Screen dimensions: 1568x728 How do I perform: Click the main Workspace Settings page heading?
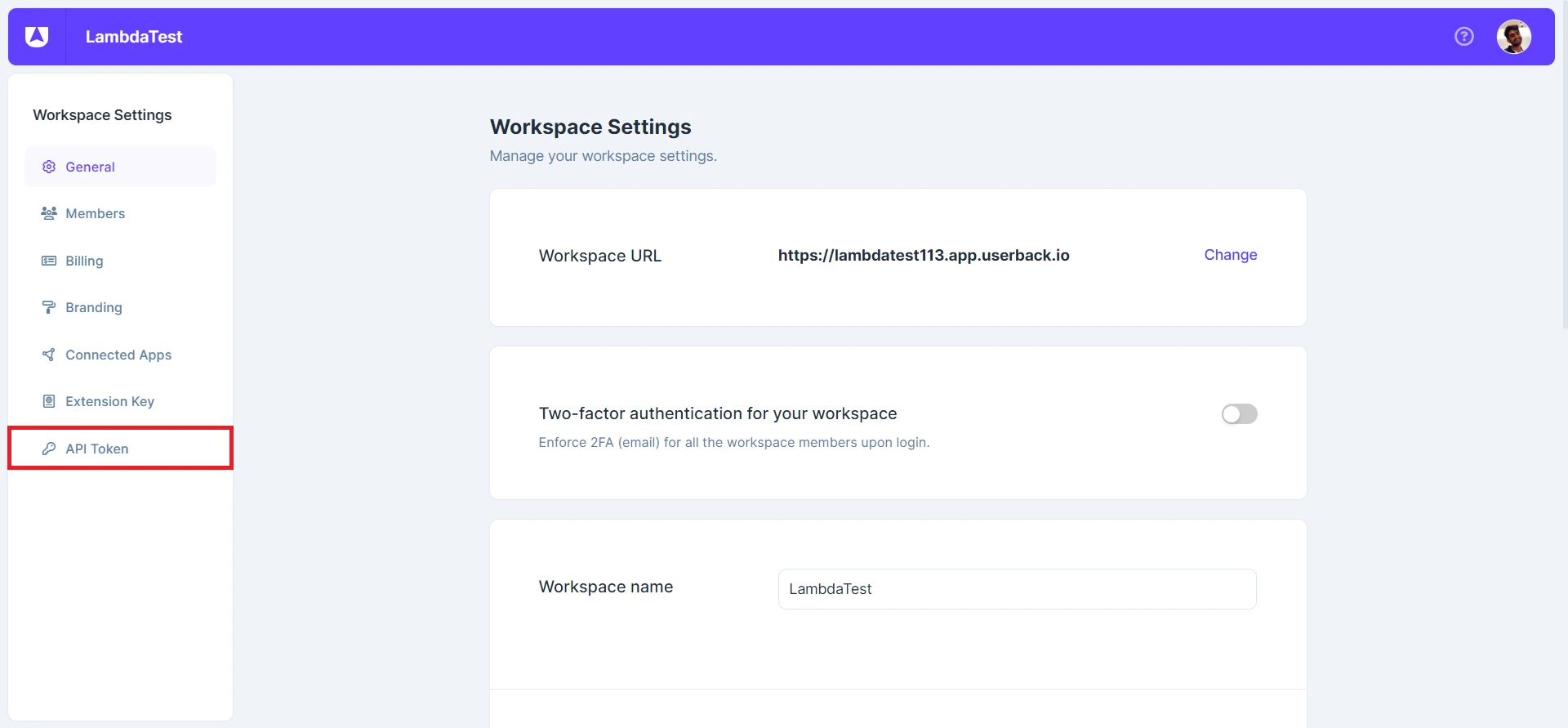(x=590, y=127)
